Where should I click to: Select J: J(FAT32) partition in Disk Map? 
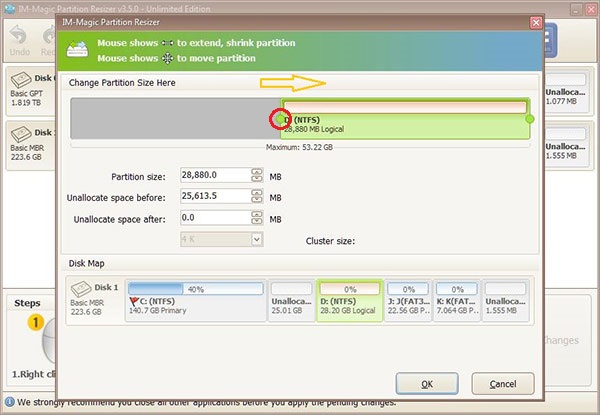pos(408,301)
